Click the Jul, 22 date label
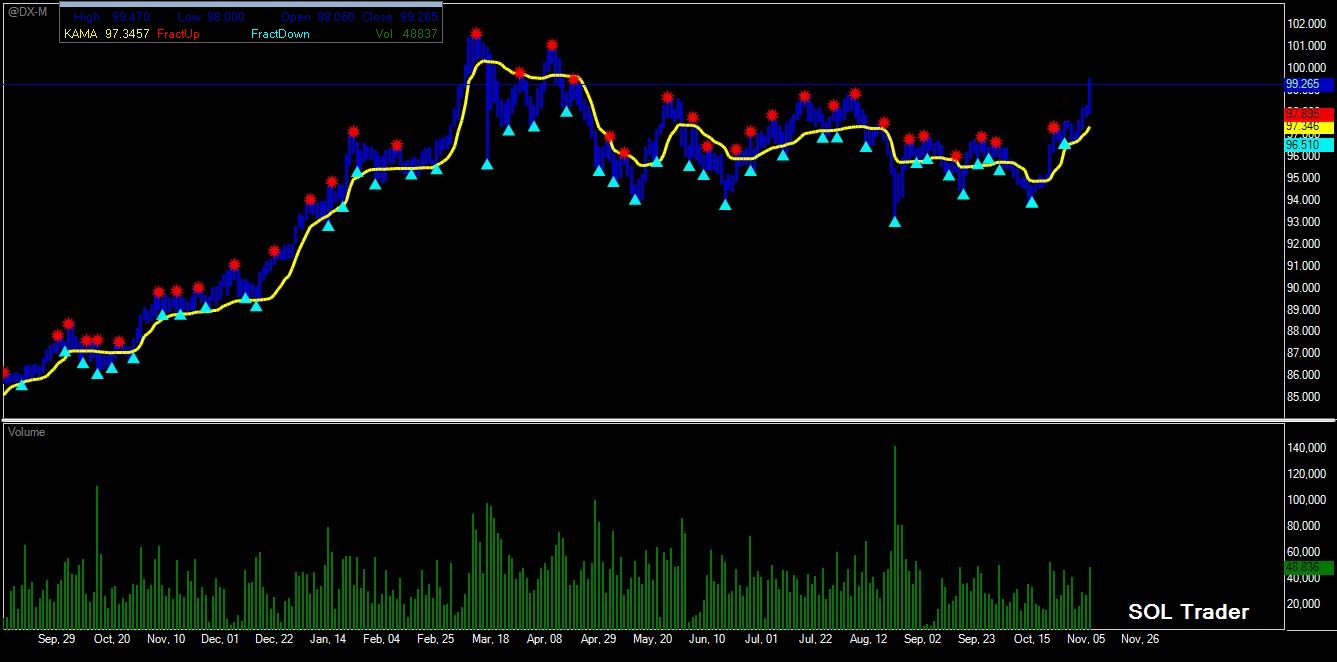The width and height of the screenshot is (1337, 662). (x=815, y=639)
